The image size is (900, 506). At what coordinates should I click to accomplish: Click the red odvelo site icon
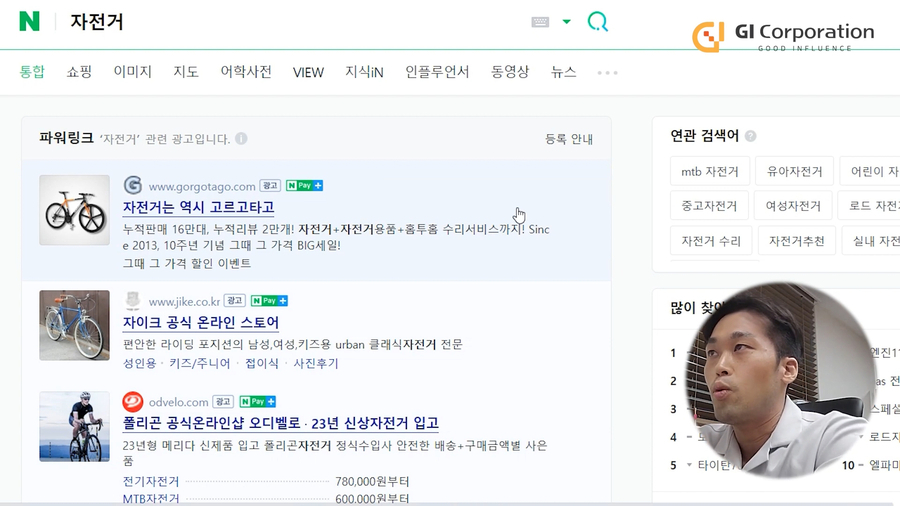click(133, 402)
